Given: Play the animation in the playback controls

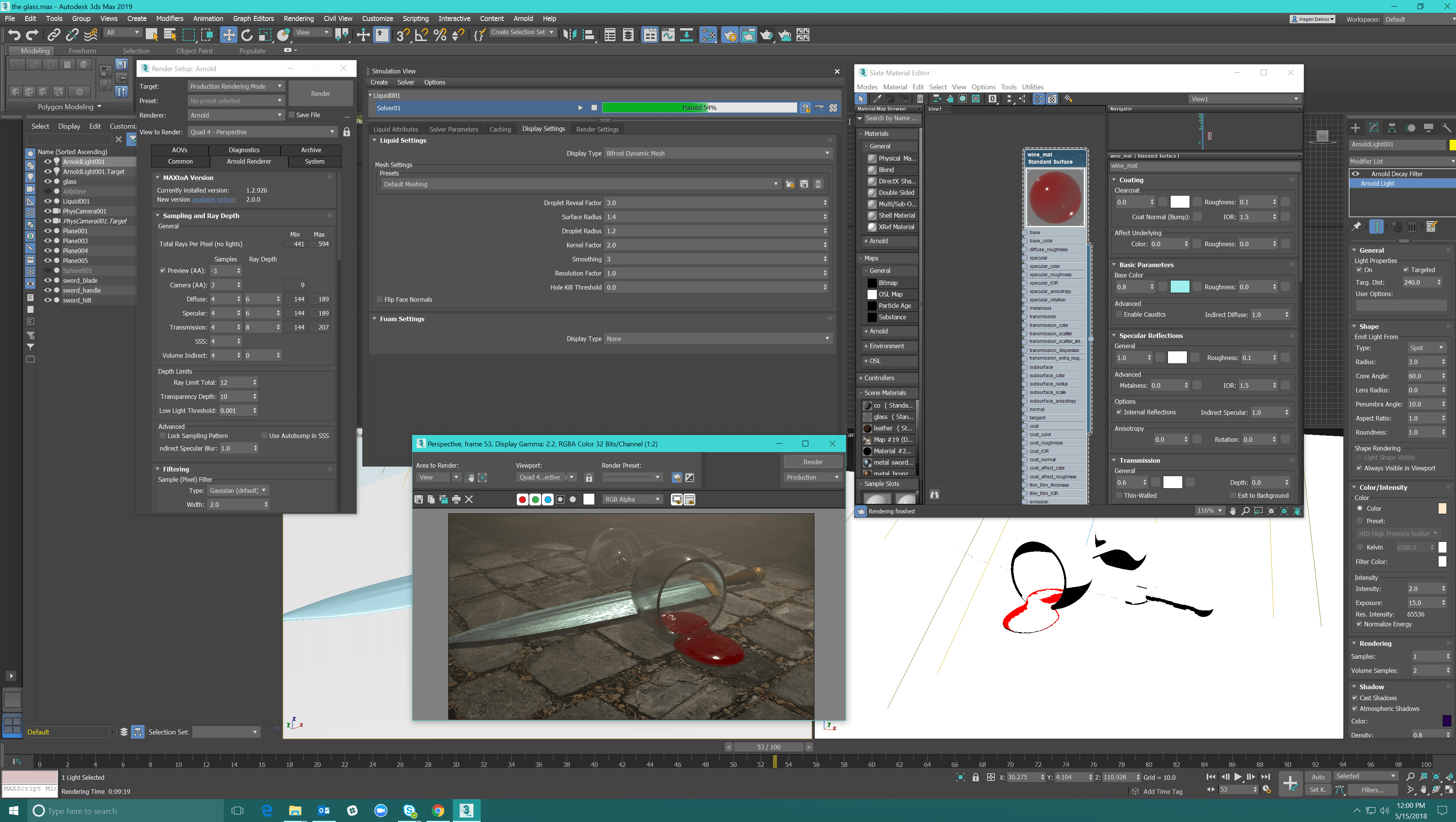Looking at the screenshot, I should tap(1238, 777).
